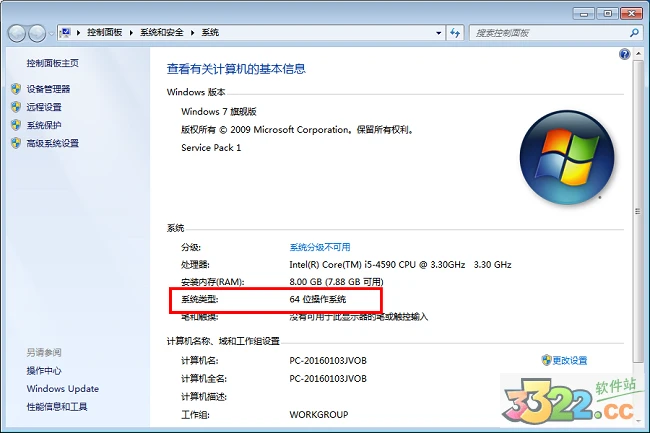Open Windows Update link
This screenshot has height=433, width=650.
tap(63, 389)
